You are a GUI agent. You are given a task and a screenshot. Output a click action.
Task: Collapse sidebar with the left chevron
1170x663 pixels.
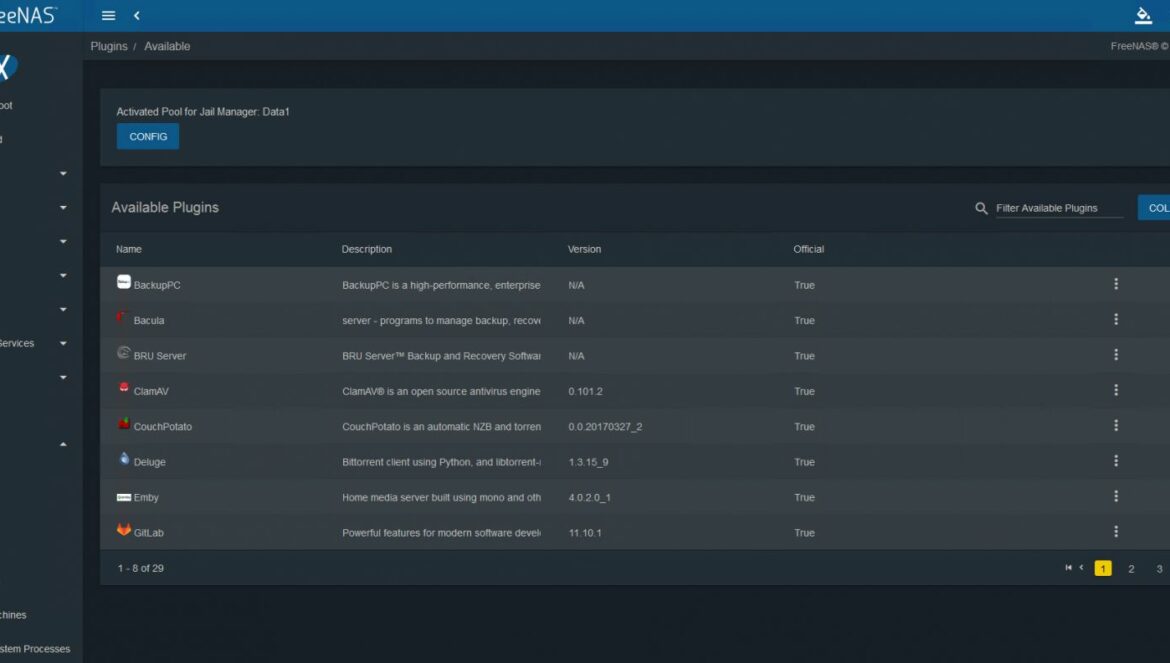click(137, 16)
